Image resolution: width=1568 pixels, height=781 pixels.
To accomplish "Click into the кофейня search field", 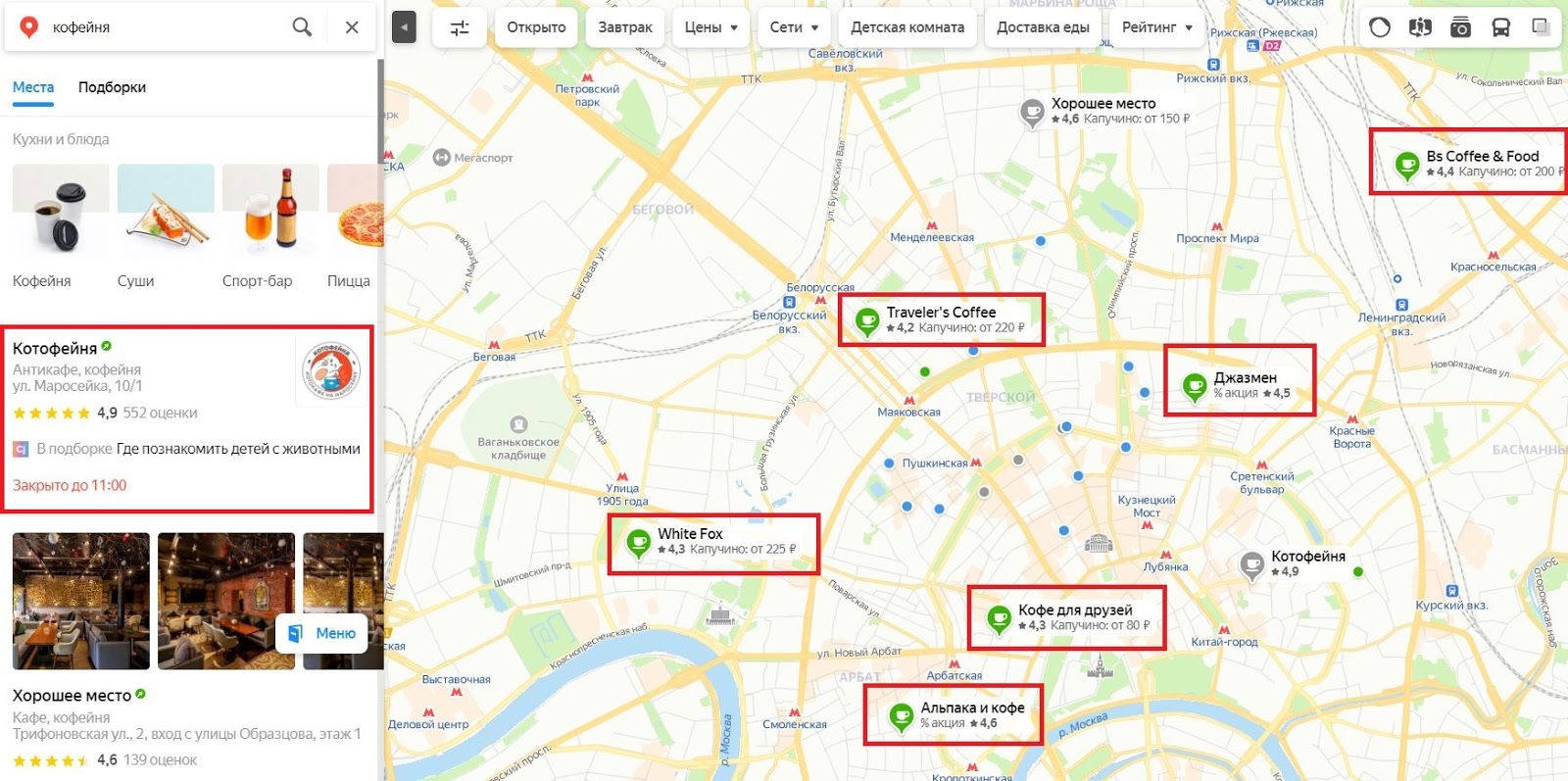I will (x=167, y=27).
